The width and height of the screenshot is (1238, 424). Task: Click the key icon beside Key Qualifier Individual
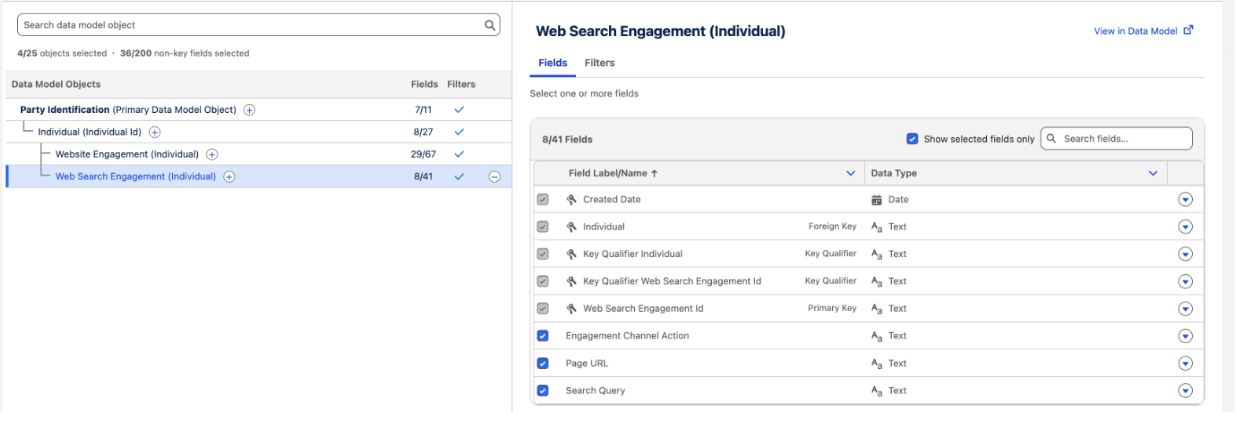point(572,254)
